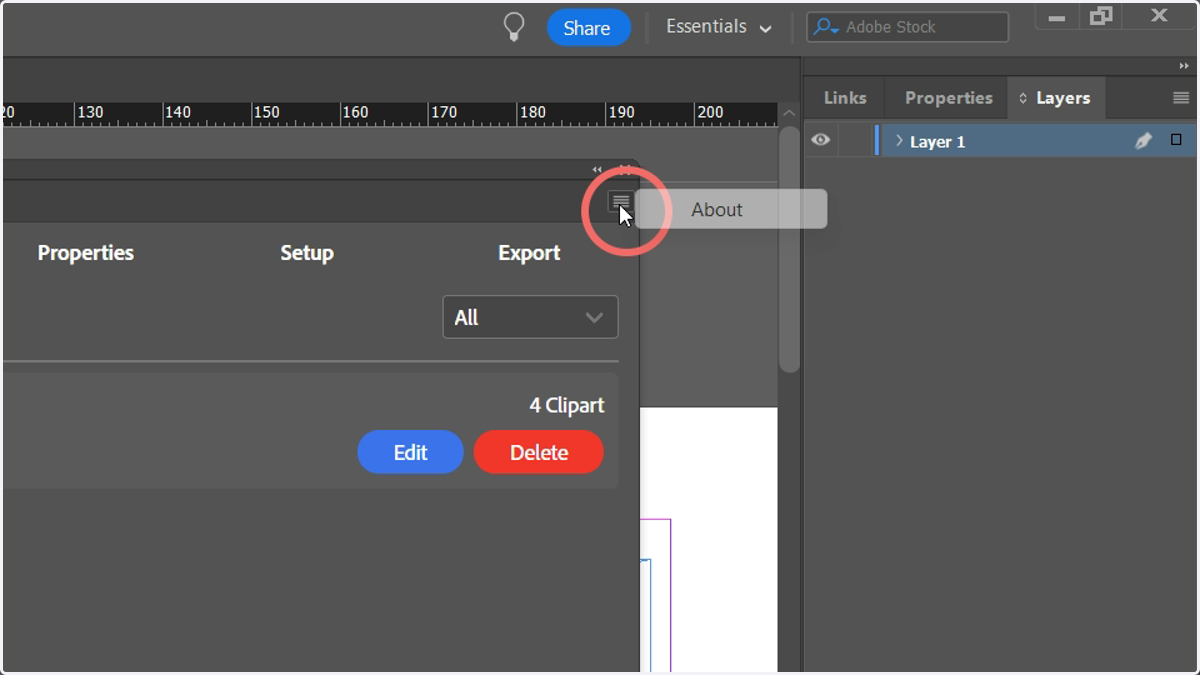Collapse the plugin panel double-arrow icon

[597, 169]
